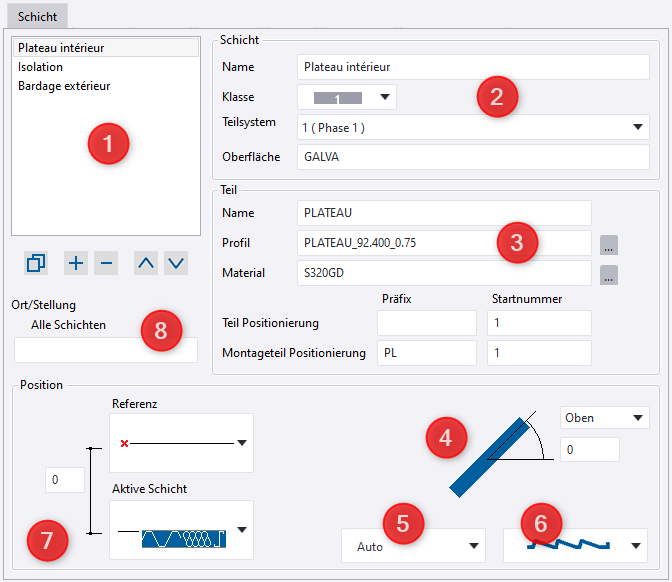The width and height of the screenshot is (672, 582).
Task: Select Plateau intérieur in layer list
Action: 61,47
